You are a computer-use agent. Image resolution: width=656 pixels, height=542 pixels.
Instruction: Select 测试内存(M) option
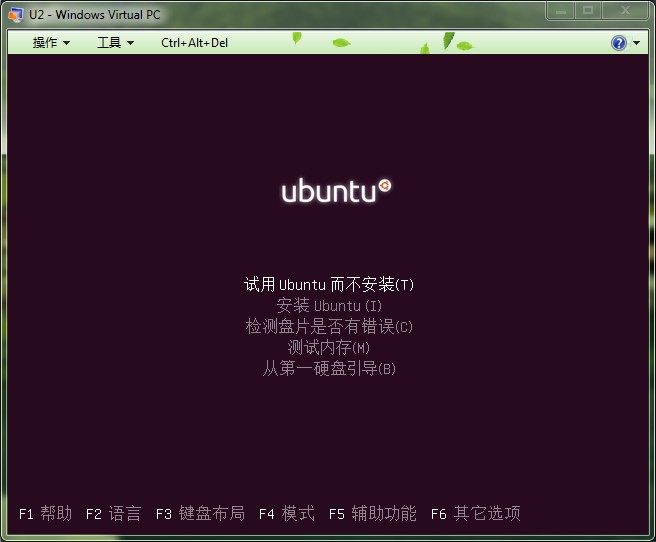(x=329, y=347)
